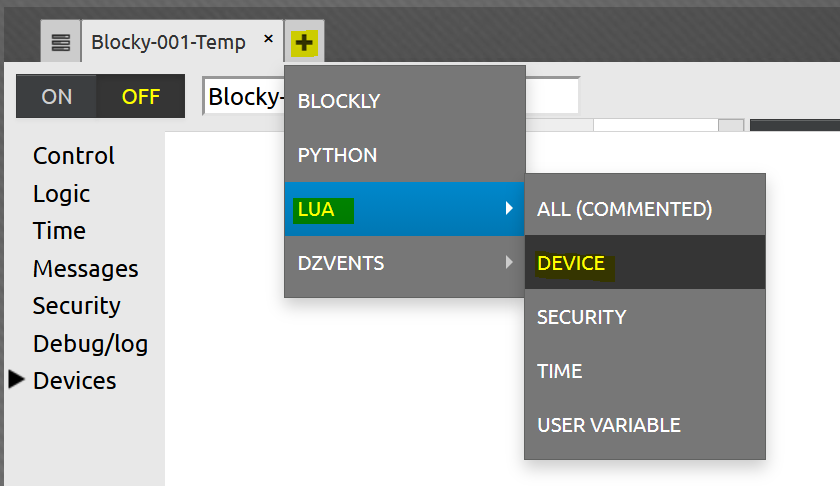Select the TIME Lua template
Image resolution: width=840 pixels, height=486 pixels.
pyautogui.click(x=559, y=371)
